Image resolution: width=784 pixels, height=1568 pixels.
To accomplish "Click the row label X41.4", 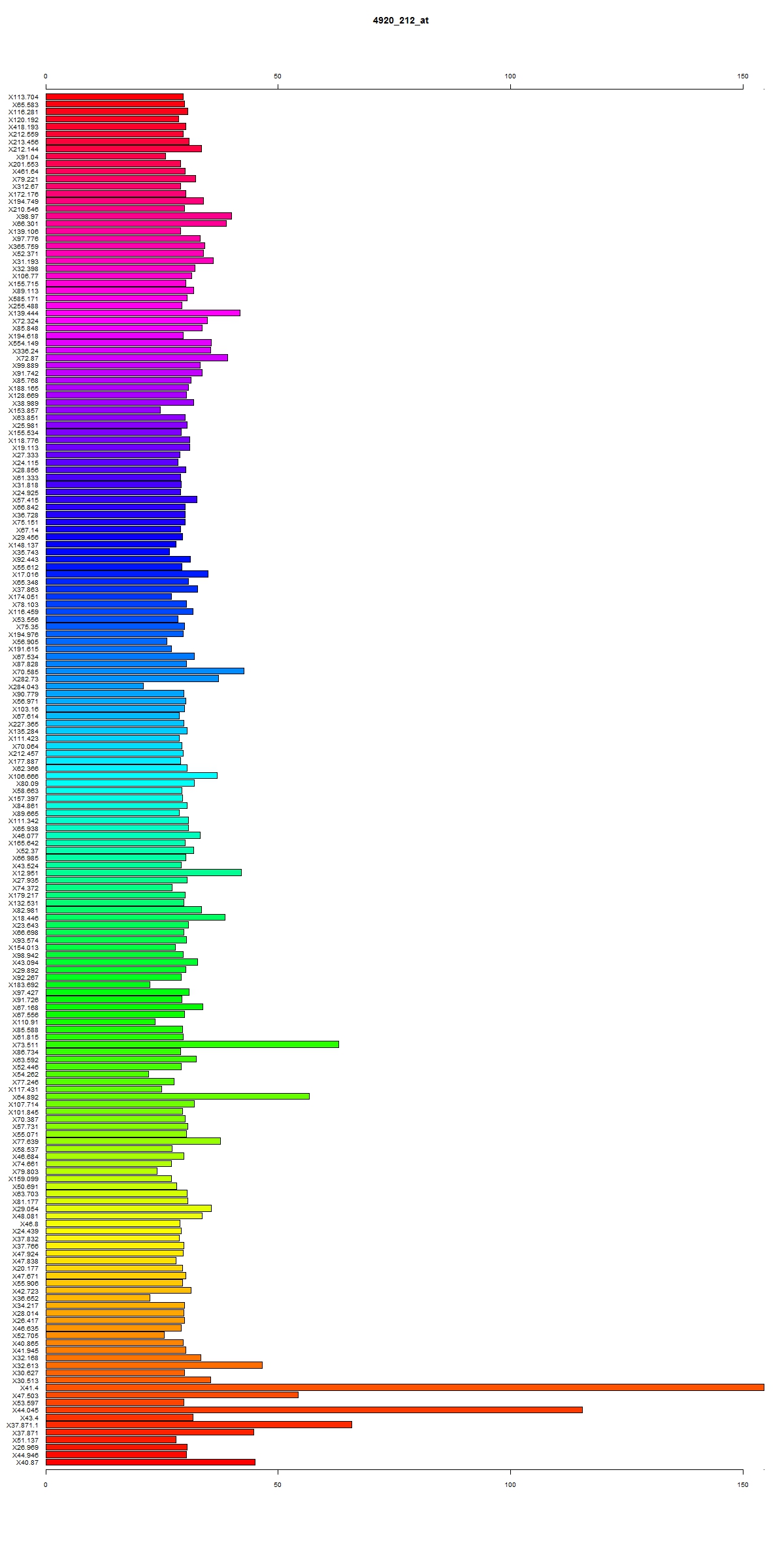I will click(29, 1388).
